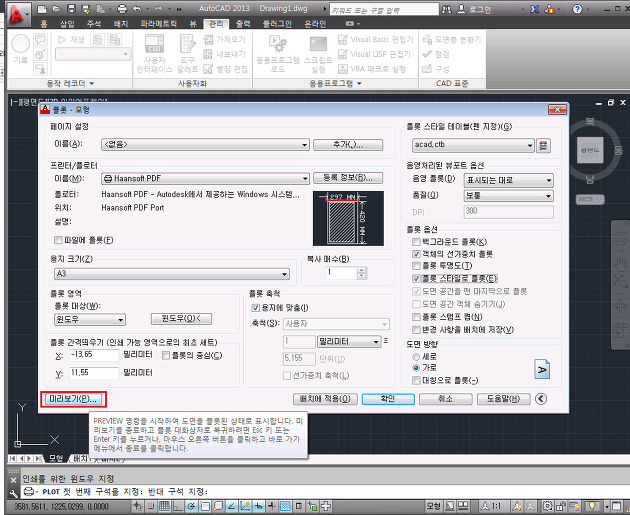The image size is (630, 515).
Task: Click the command line wrench customize icon
Action: pyautogui.click(x=13, y=492)
